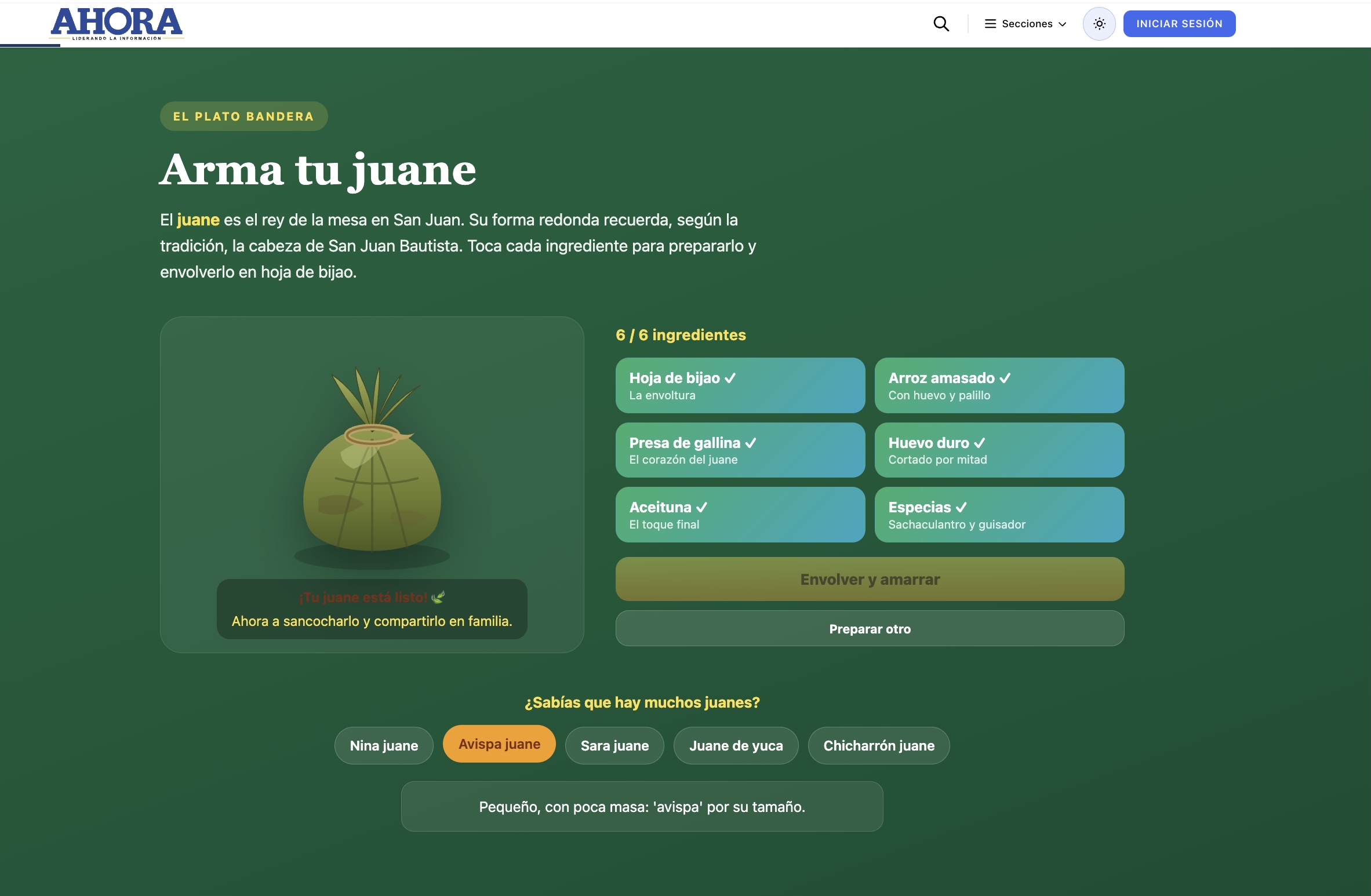Click 'Ahora a sancocharlo y compartirlo' message
1371x896 pixels.
click(372, 621)
